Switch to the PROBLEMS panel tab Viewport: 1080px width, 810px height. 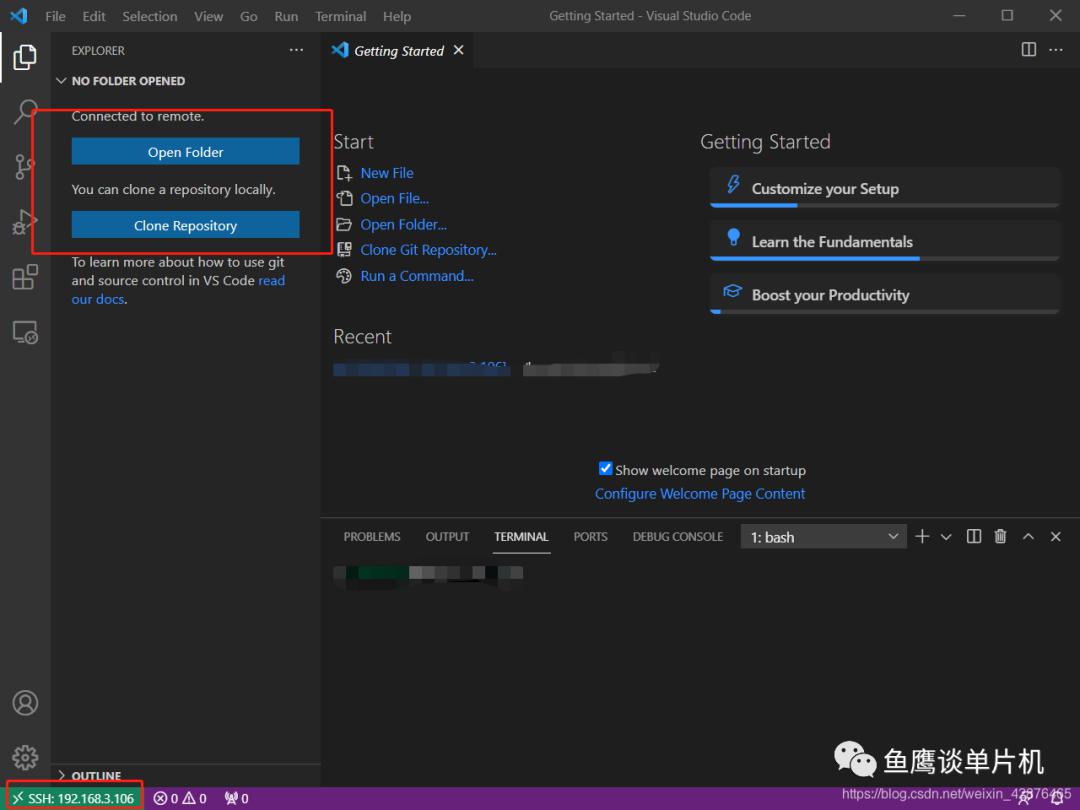372,537
